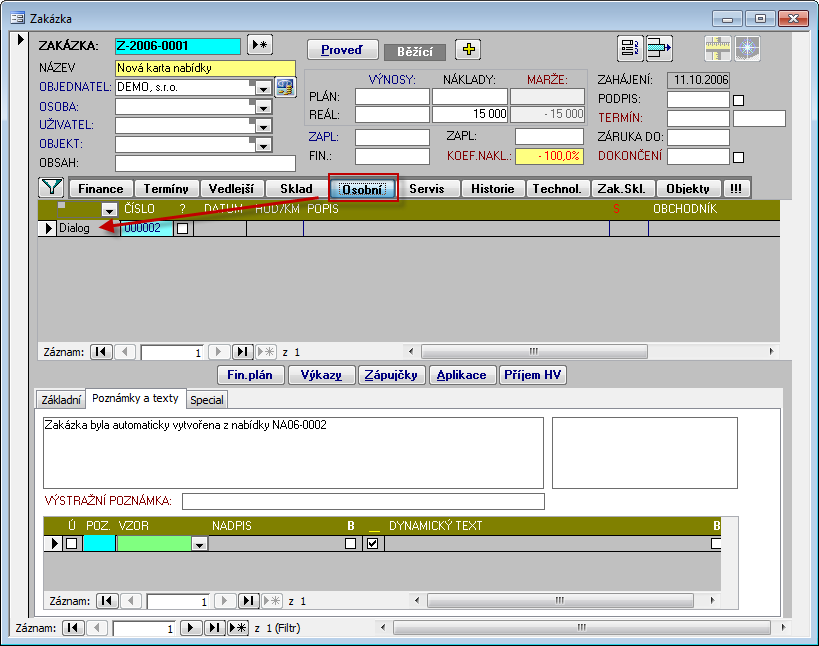Open Zápujčky
Image resolution: width=819 pixels, height=646 pixels.
391,375
